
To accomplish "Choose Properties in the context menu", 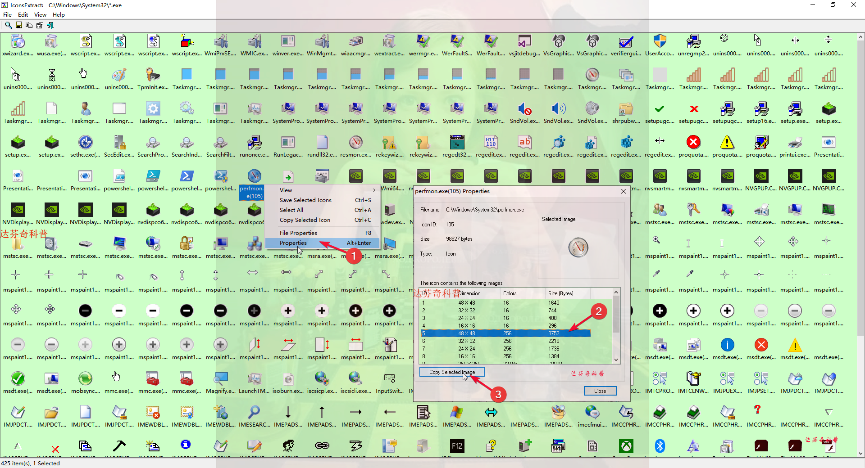I will coord(322,243).
